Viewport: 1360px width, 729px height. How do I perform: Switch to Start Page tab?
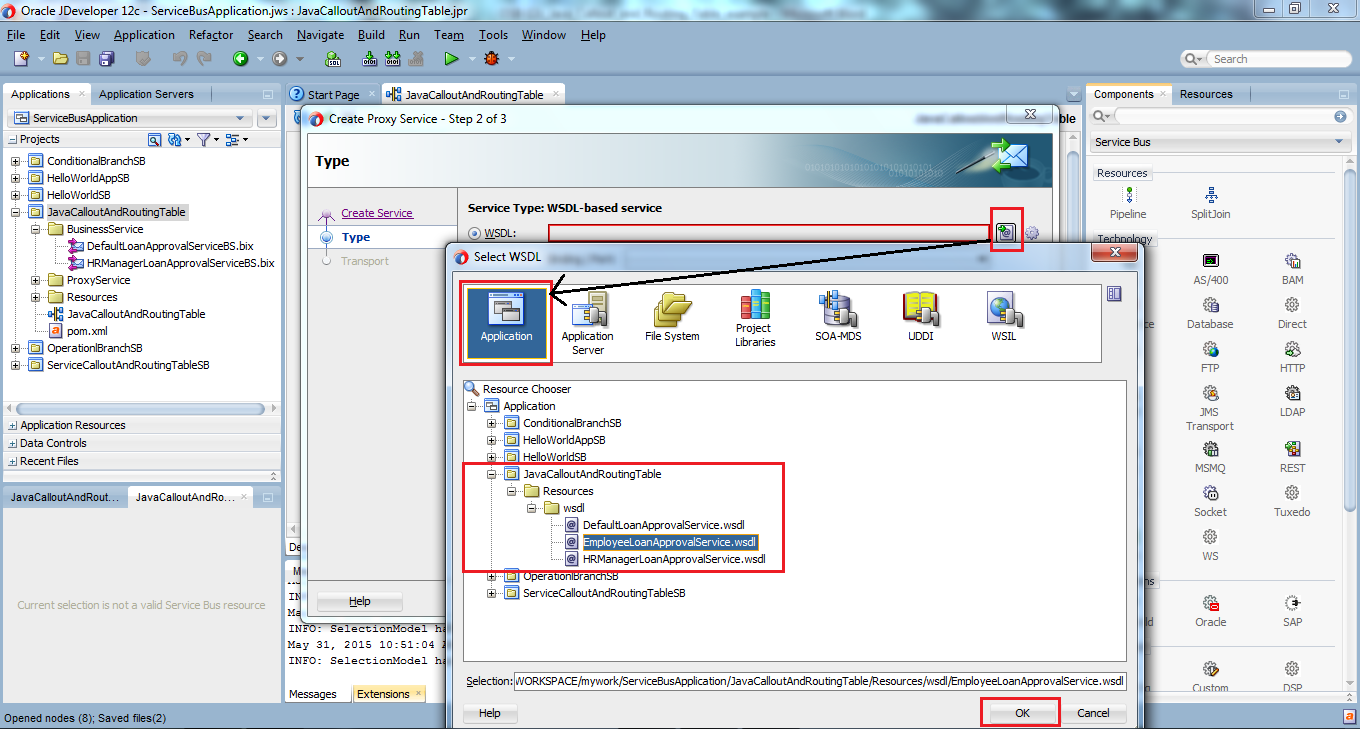click(x=333, y=95)
